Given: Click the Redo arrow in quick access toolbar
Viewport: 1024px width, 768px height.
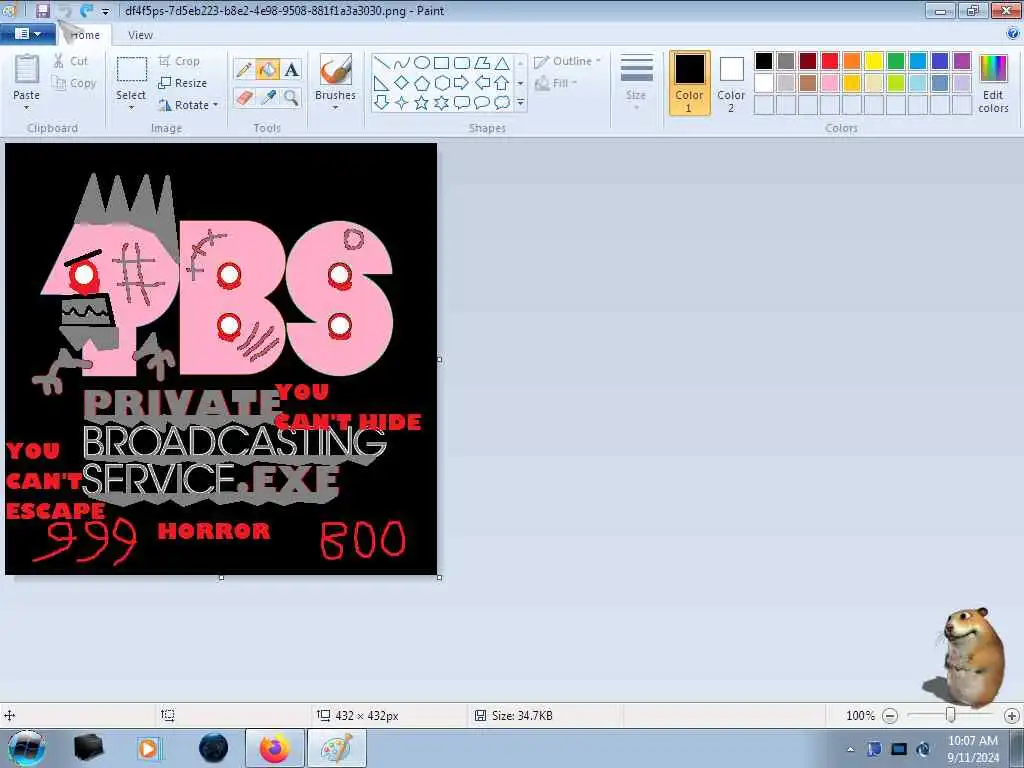Looking at the screenshot, I should 86,10.
